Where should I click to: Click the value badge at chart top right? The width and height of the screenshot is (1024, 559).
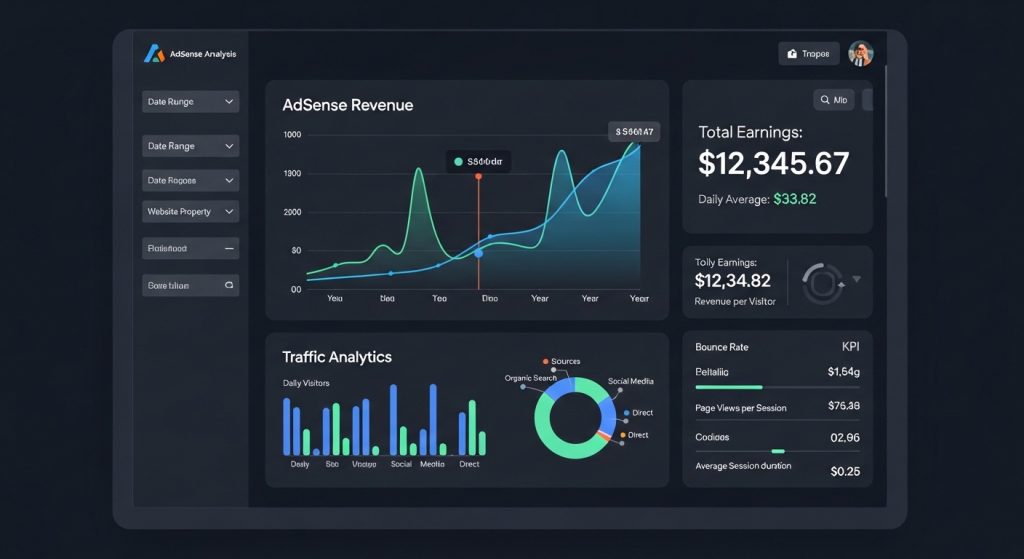634,132
